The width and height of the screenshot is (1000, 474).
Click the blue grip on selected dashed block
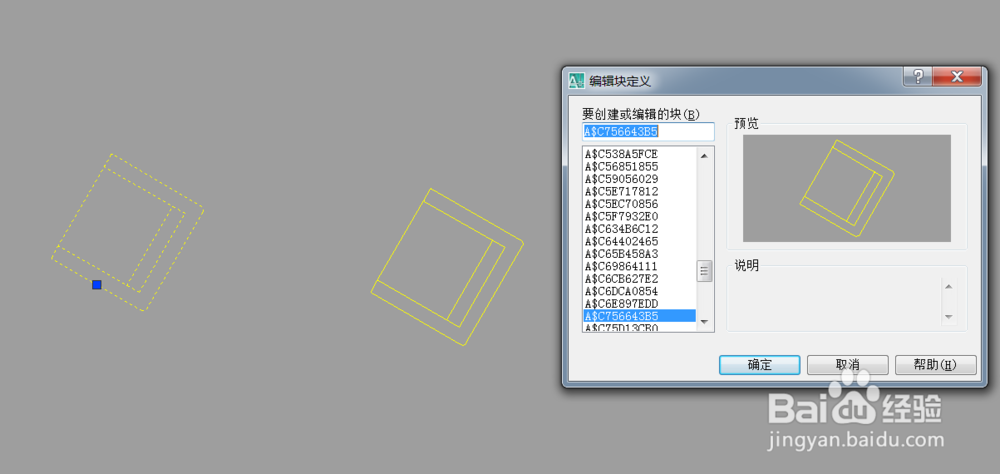point(97,285)
